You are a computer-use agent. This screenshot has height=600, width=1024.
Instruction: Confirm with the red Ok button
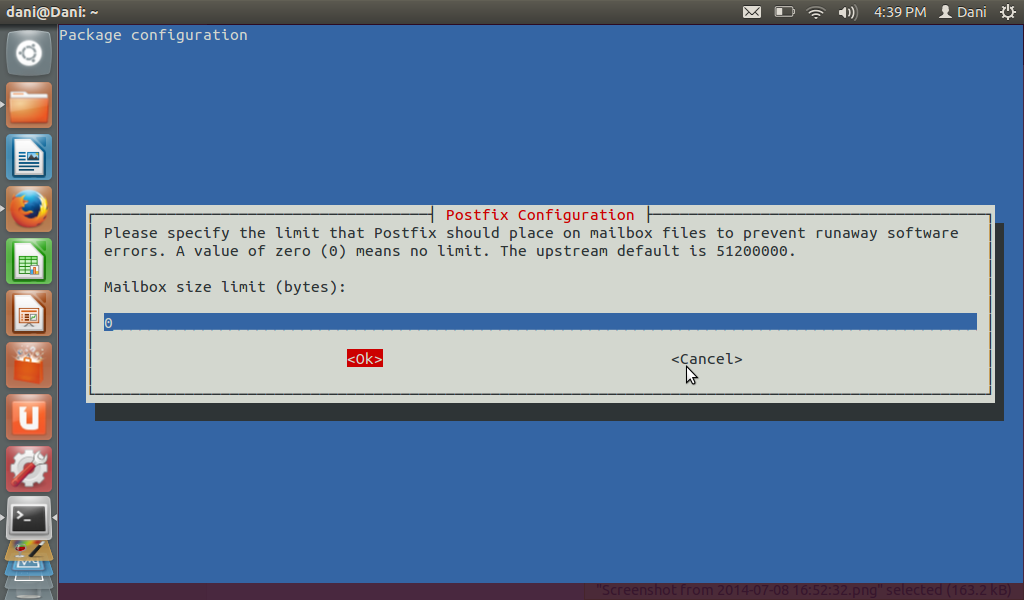point(364,358)
